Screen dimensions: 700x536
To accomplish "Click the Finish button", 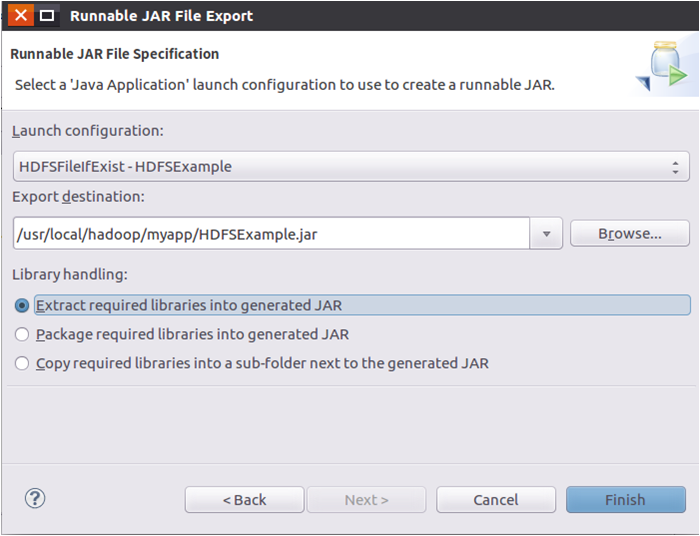I will pos(625,500).
